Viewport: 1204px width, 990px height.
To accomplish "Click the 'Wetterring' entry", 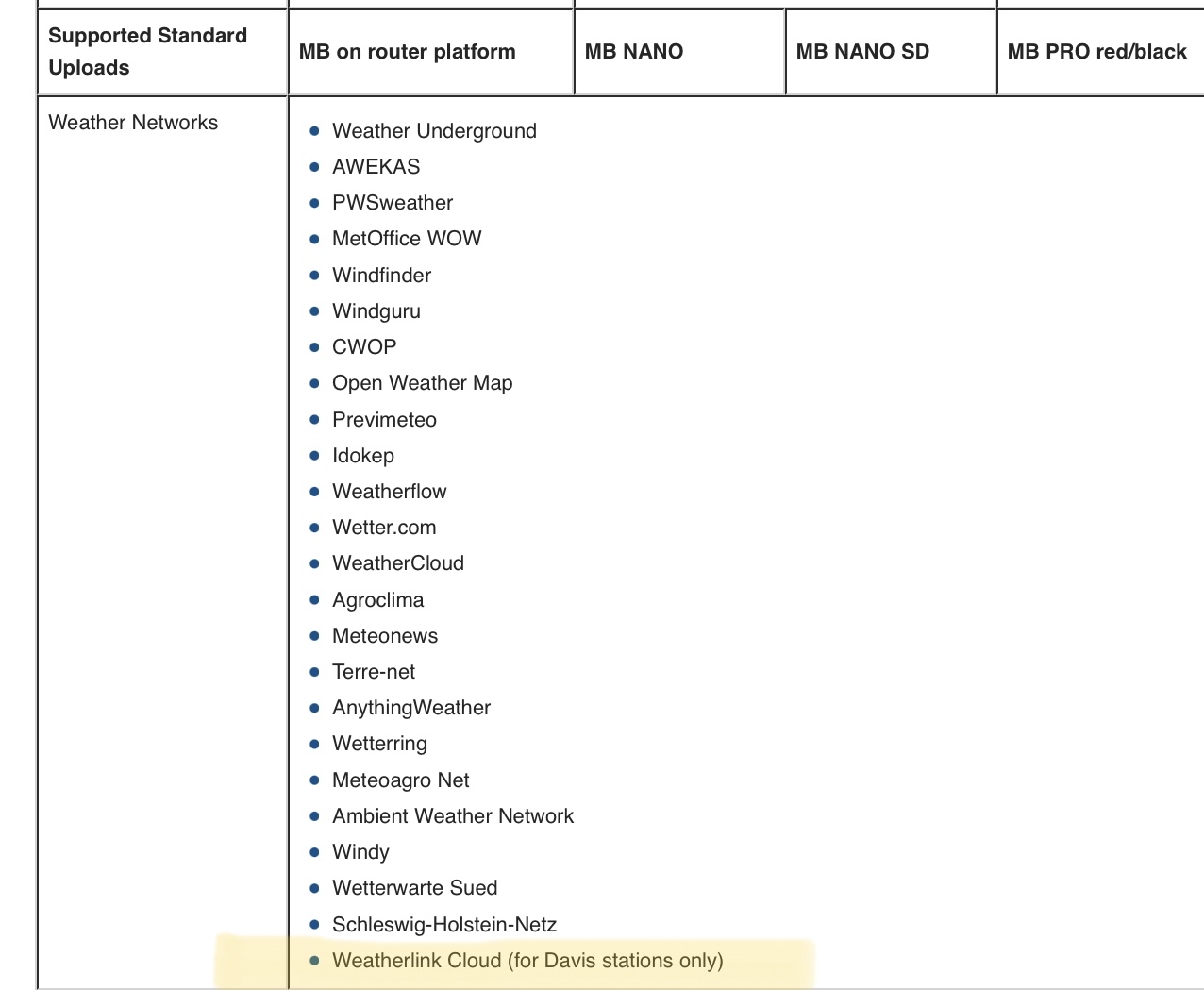I will [x=379, y=744].
